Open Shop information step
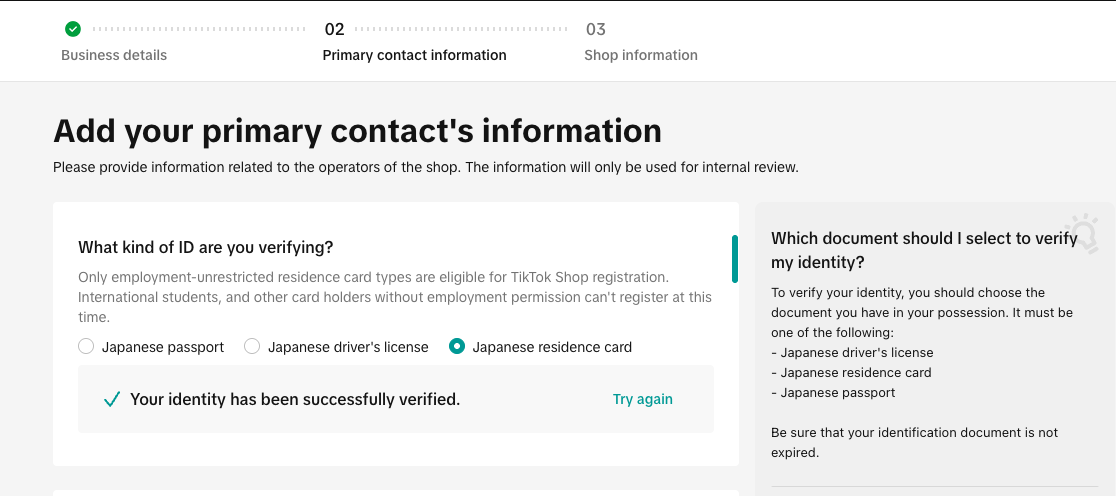 641,56
